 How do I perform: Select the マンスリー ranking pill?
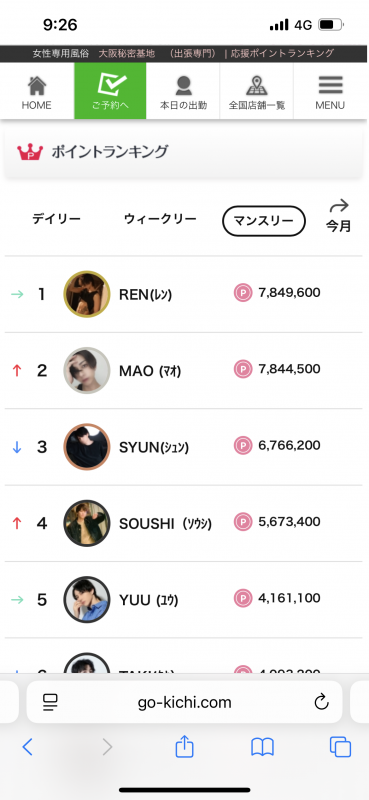264,221
